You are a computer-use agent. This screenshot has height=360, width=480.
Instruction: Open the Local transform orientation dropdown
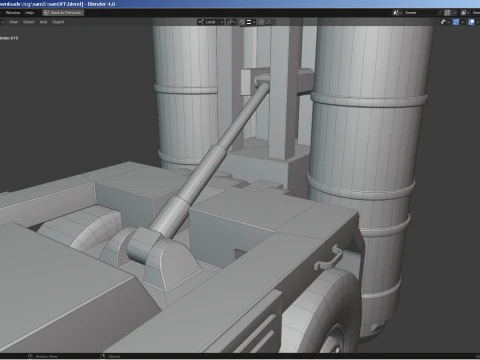(210, 22)
